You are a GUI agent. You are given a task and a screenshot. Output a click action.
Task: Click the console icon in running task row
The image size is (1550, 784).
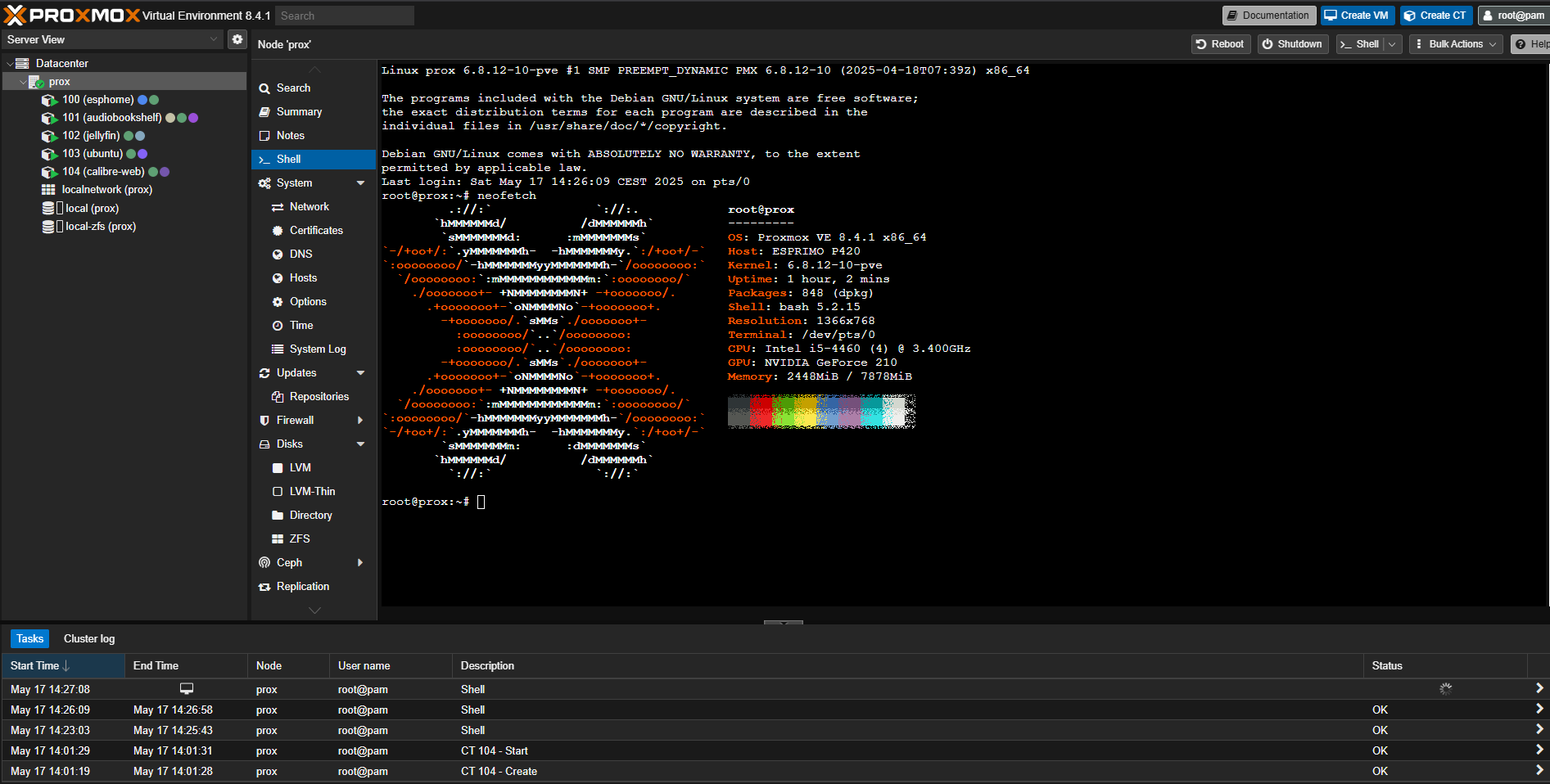(x=187, y=689)
